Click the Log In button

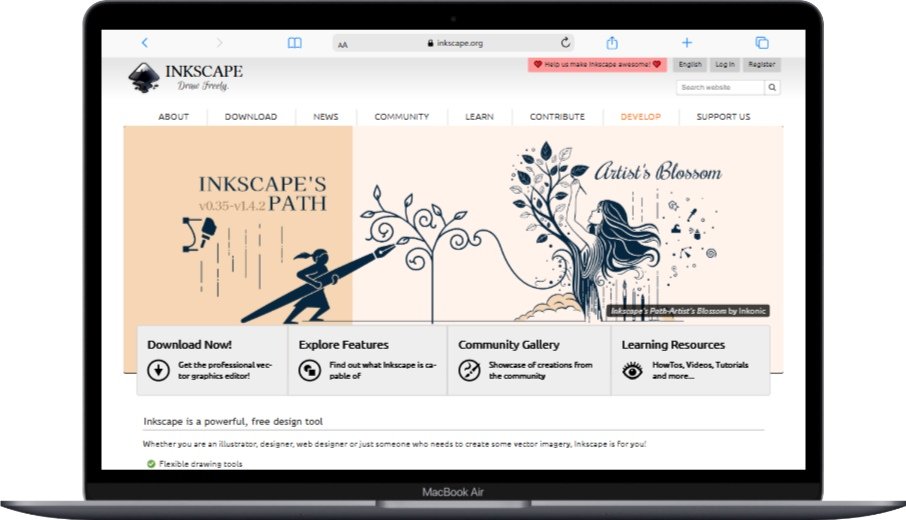tap(725, 64)
